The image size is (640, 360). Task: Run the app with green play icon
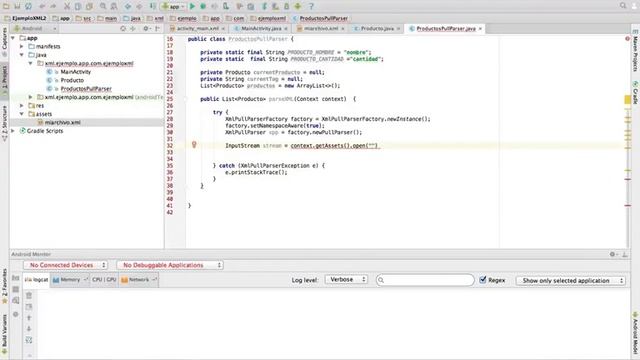pos(192,6)
